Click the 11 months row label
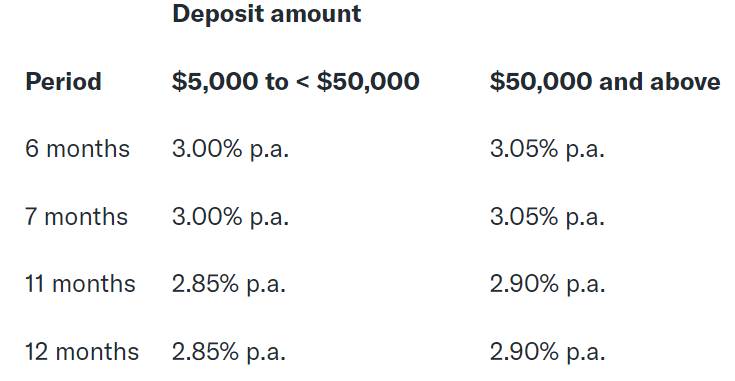 (80, 284)
